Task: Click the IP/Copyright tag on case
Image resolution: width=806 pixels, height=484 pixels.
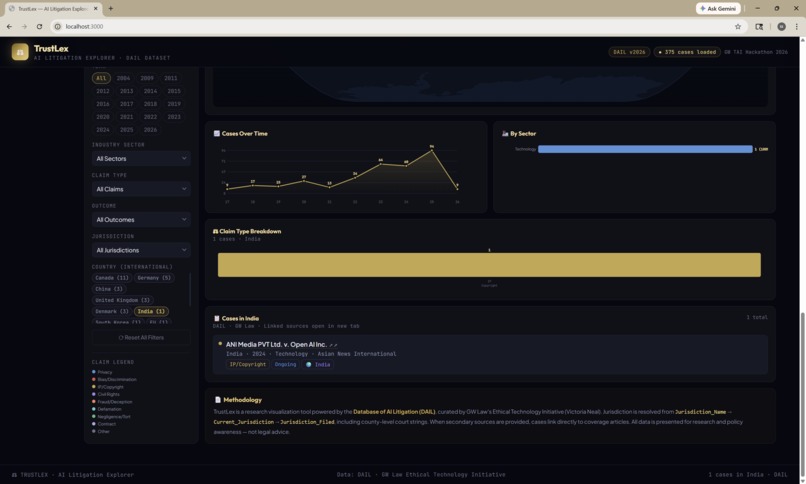Action: [247, 364]
